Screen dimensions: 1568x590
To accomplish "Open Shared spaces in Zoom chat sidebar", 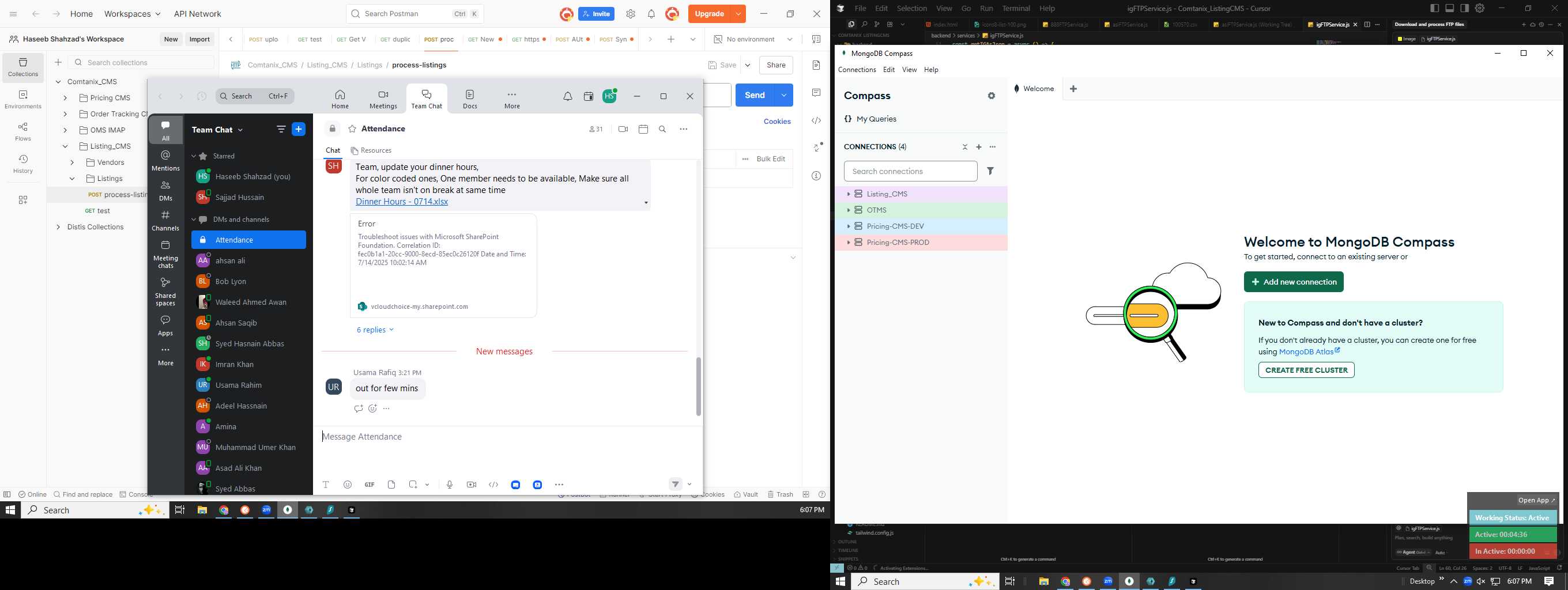I will point(165,292).
